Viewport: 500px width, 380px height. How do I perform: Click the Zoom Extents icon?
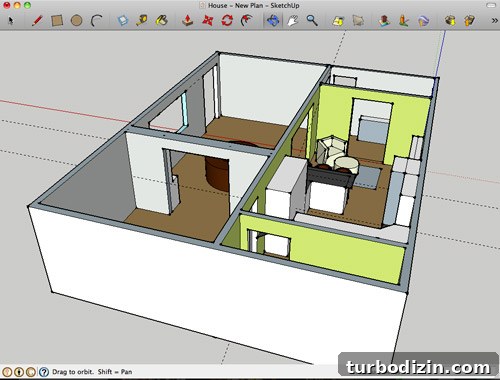338,21
